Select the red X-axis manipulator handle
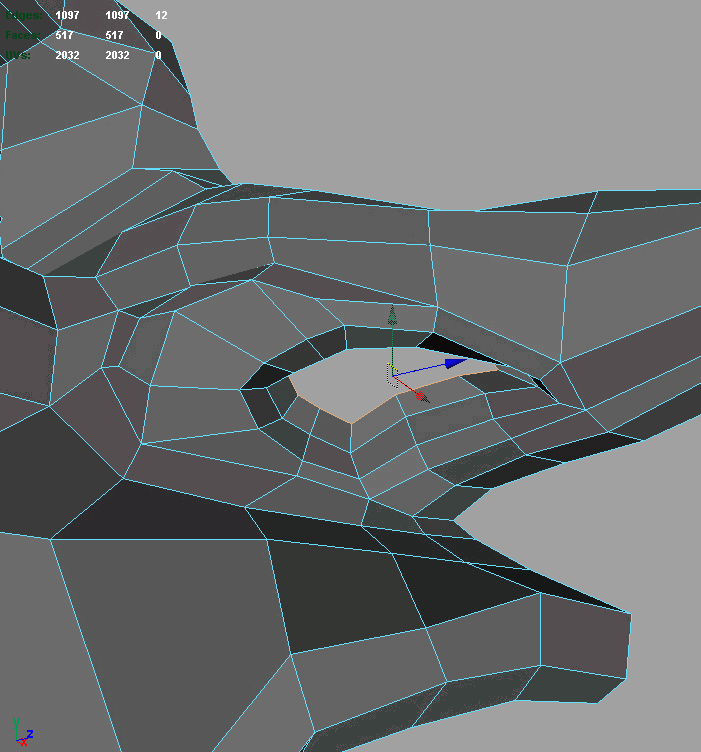701x752 pixels. (x=422, y=396)
